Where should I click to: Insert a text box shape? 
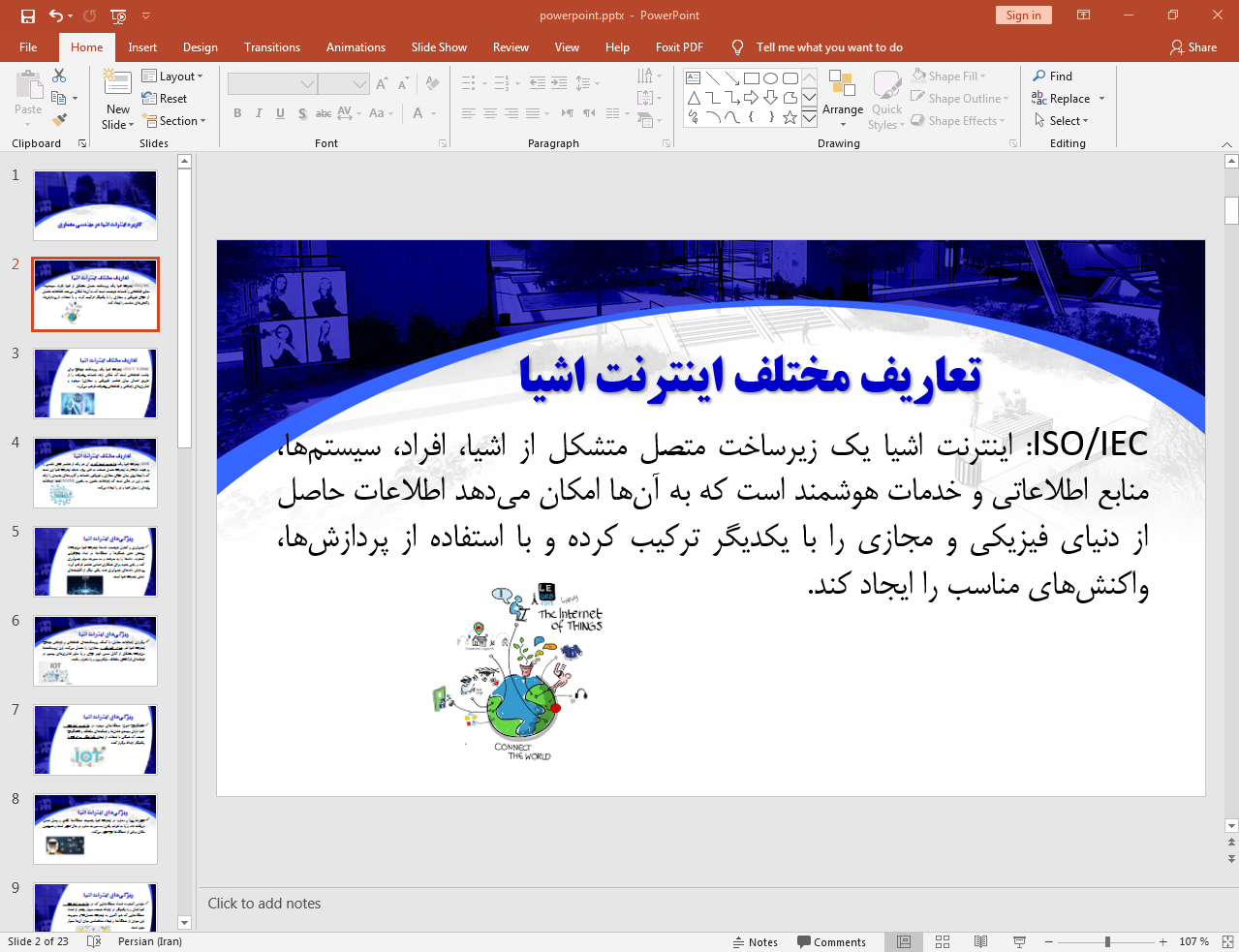[x=694, y=78]
